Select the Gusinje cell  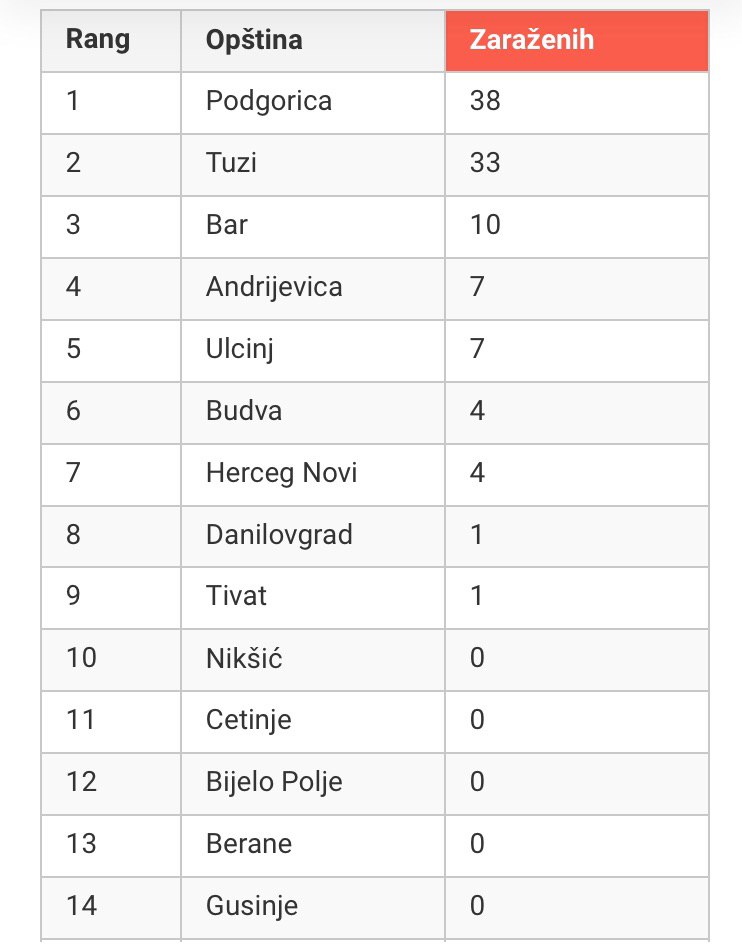coord(313,908)
